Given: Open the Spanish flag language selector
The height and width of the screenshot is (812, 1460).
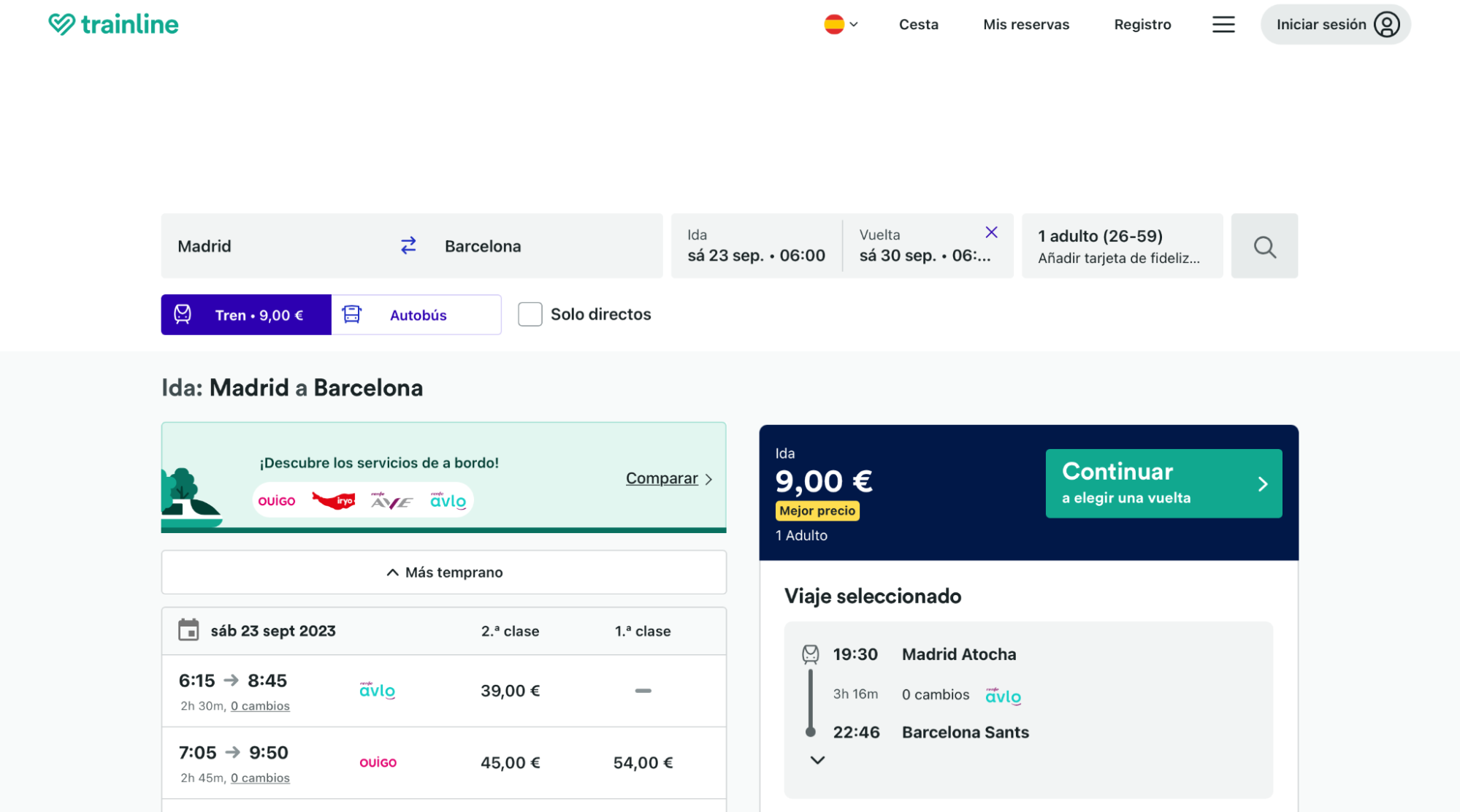Looking at the screenshot, I should (x=841, y=24).
